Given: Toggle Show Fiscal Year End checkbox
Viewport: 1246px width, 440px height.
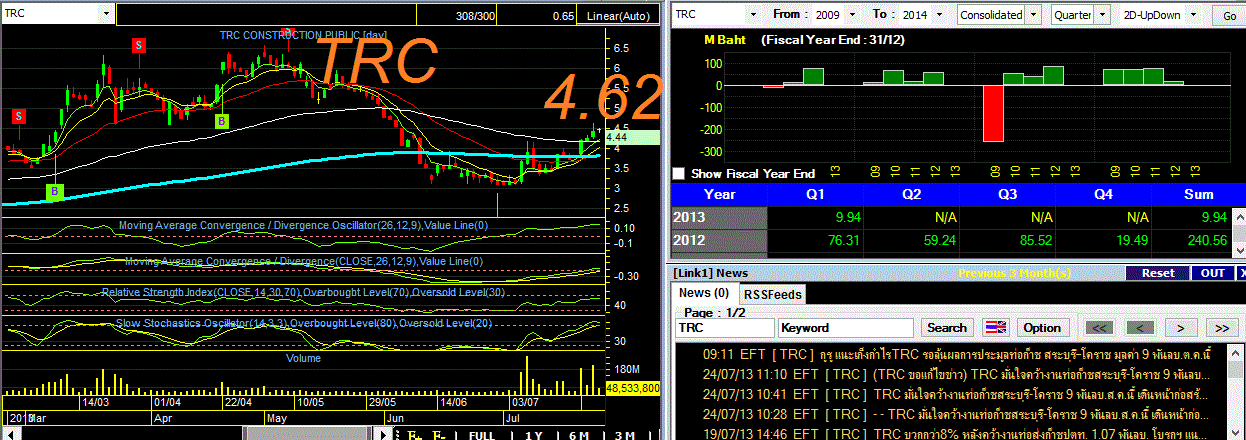Looking at the screenshot, I should click(681, 174).
